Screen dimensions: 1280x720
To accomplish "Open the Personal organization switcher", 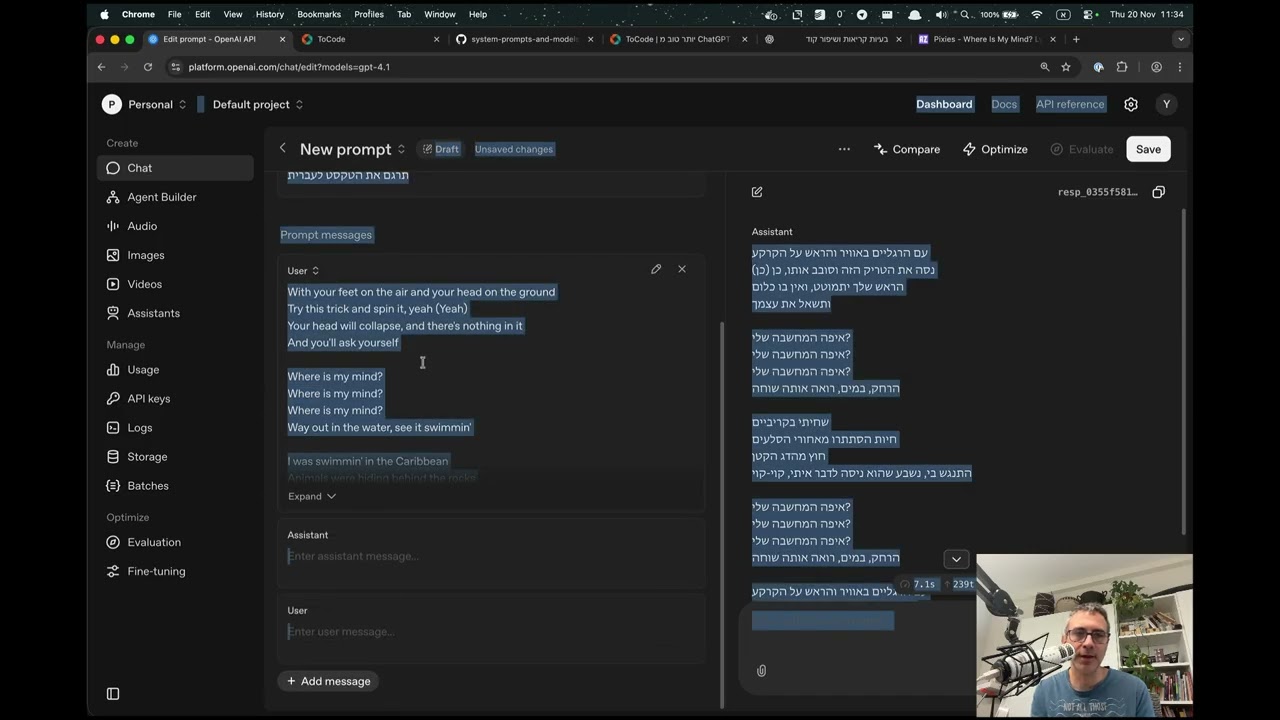I will 145,104.
